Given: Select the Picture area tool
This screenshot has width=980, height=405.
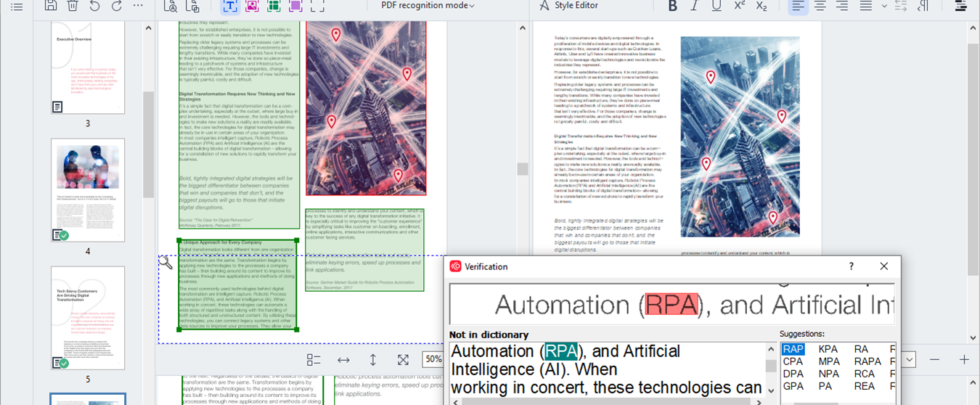Looking at the screenshot, I should [x=252, y=6].
